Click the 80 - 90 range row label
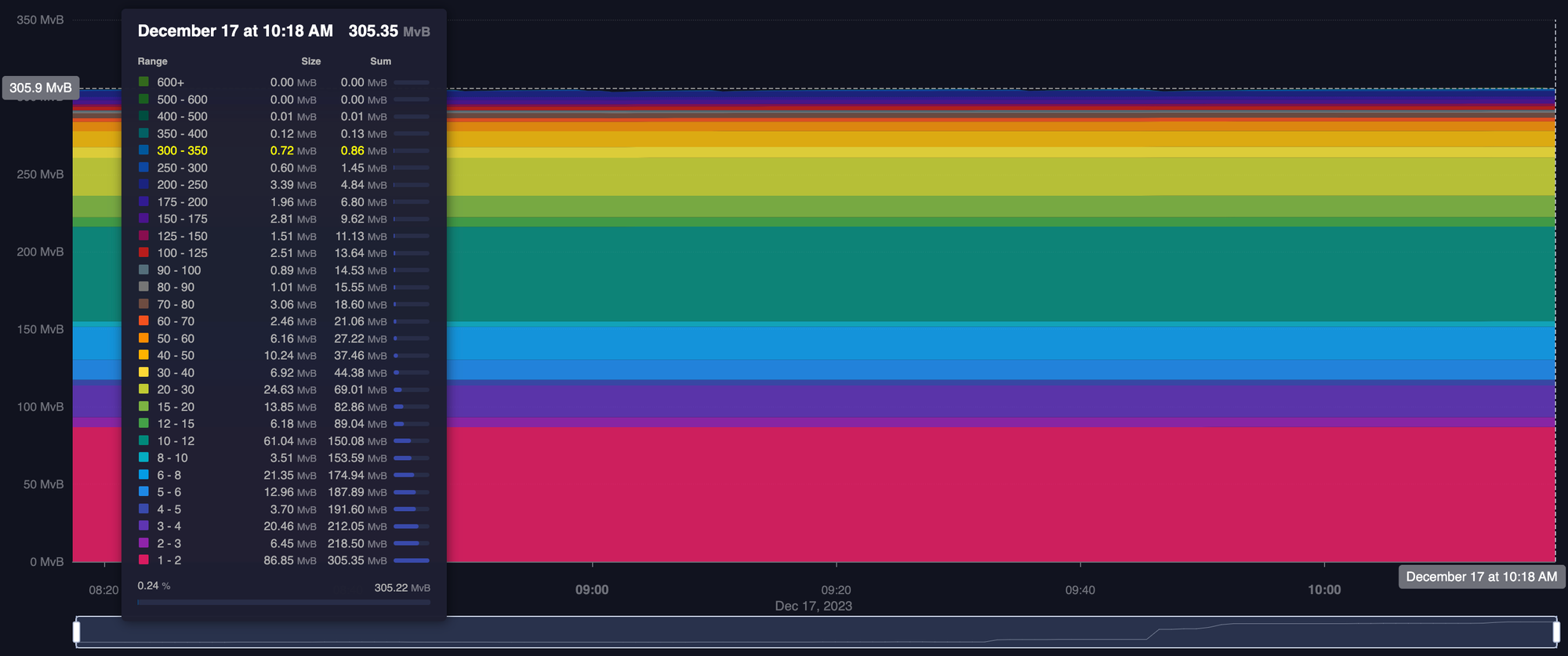 176,288
